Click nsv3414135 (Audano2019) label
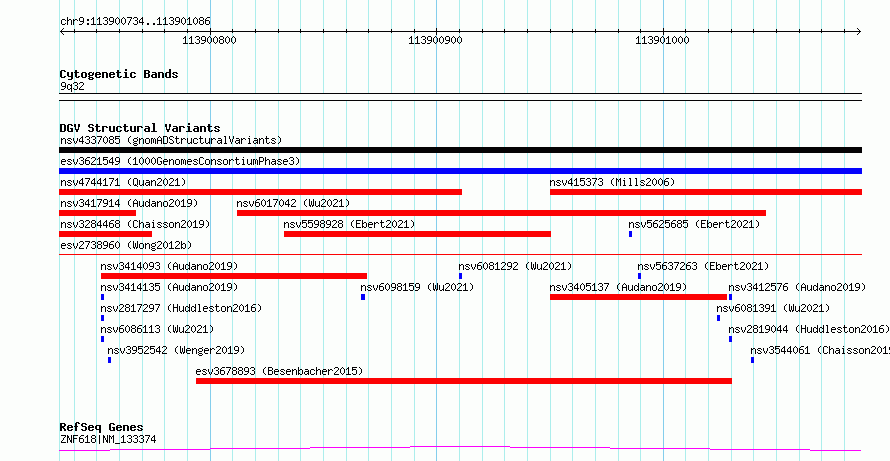 click(169, 287)
